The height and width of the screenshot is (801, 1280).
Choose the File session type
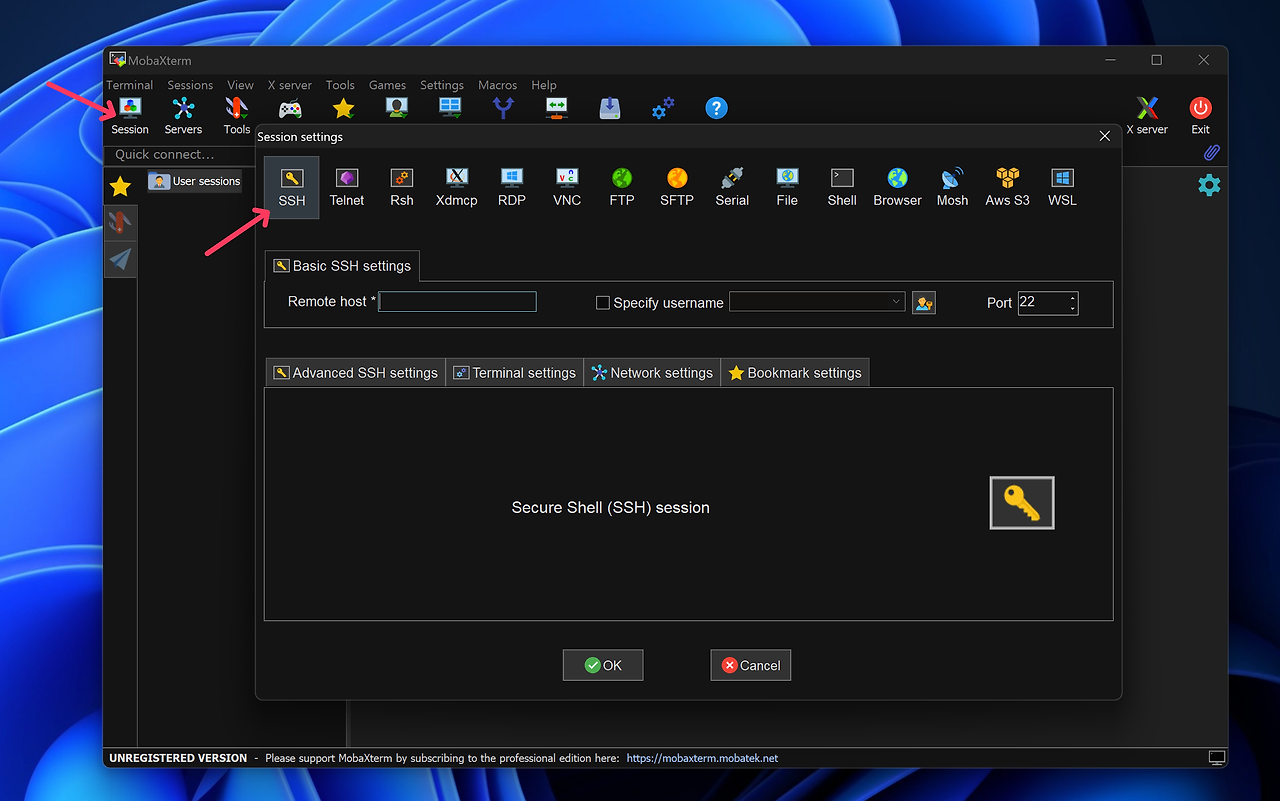[x=787, y=187]
